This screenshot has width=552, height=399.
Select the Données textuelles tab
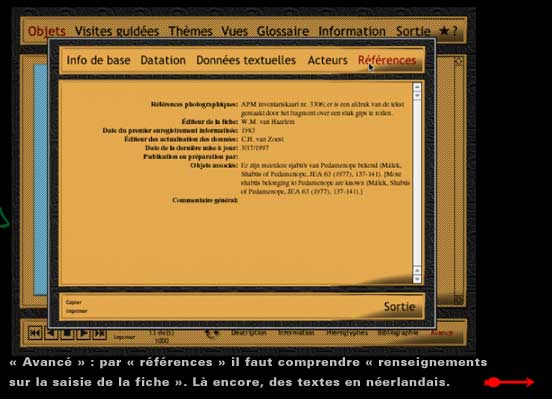coord(246,60)
